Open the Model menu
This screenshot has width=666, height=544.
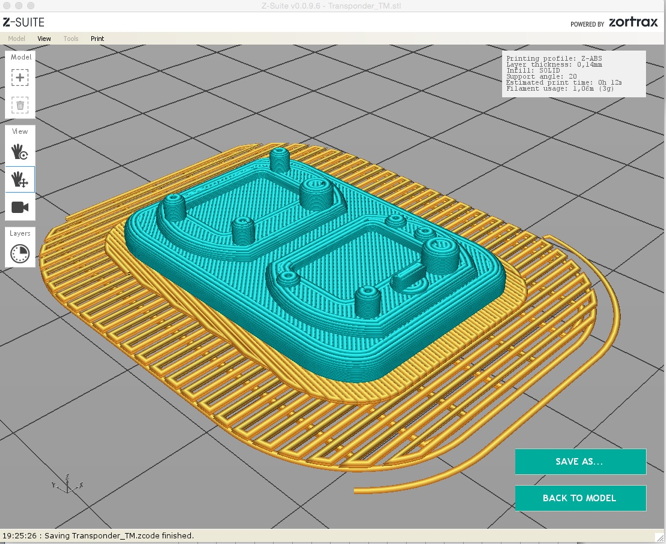point(17,39)
